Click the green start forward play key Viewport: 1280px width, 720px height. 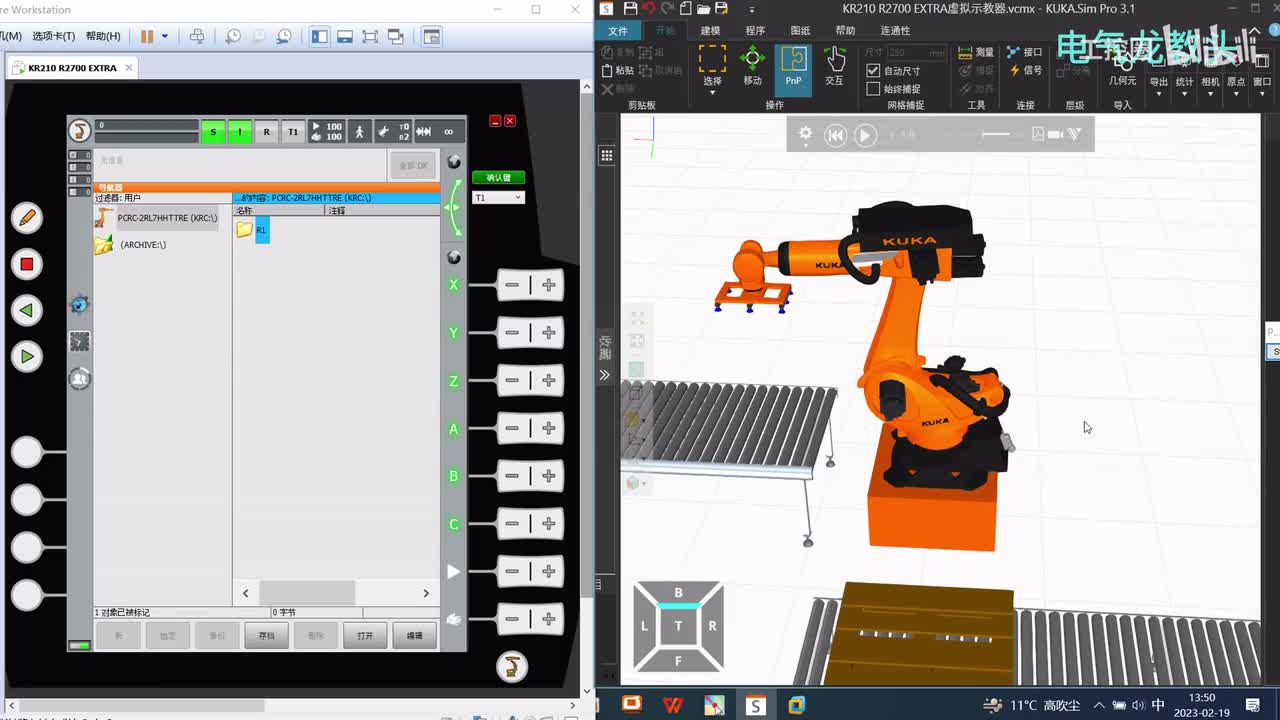pos(27,356)
